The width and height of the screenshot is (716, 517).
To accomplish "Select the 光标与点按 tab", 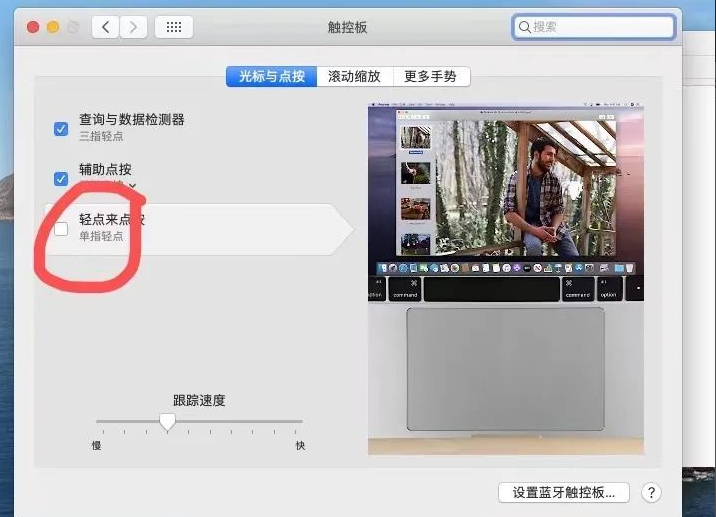I will point(271,76).
